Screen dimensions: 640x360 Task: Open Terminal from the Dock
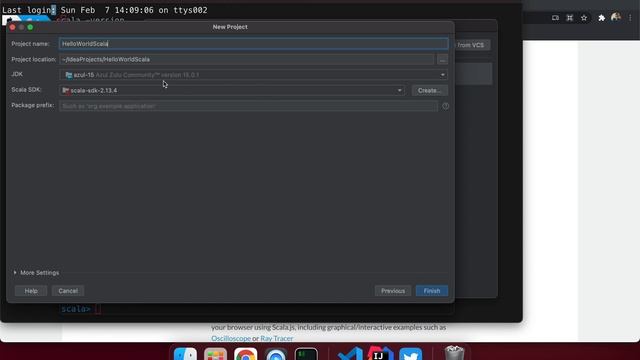(x=306, y=354)
